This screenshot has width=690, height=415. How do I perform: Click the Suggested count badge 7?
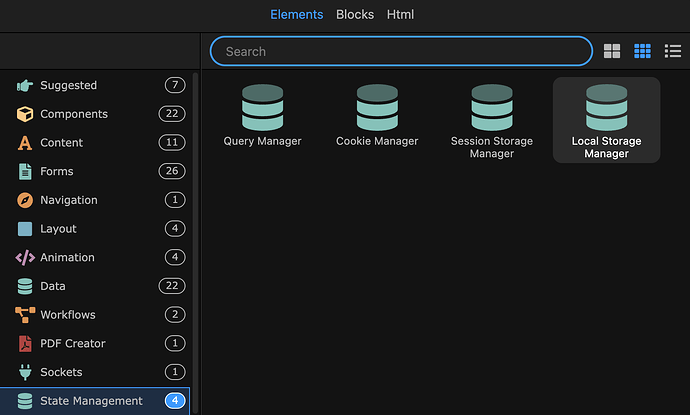[175, 85]
